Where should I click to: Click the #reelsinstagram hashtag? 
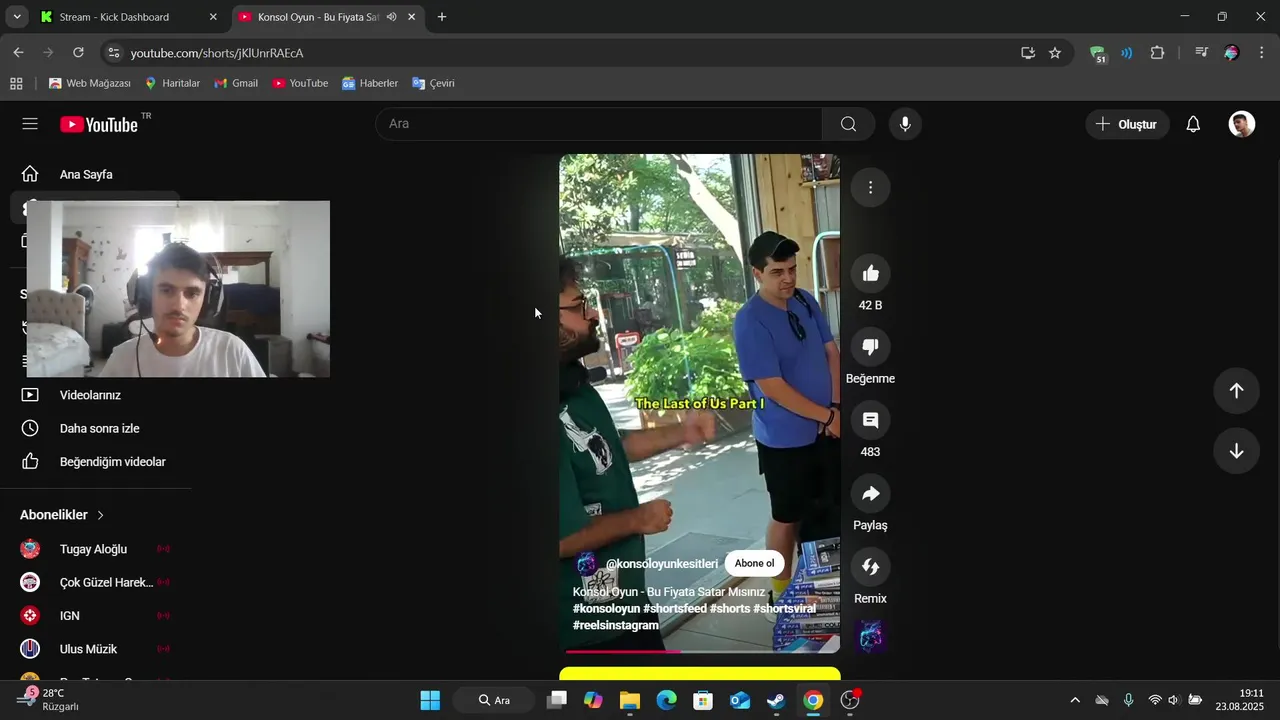pyautogui.click(x=616, y=625)
